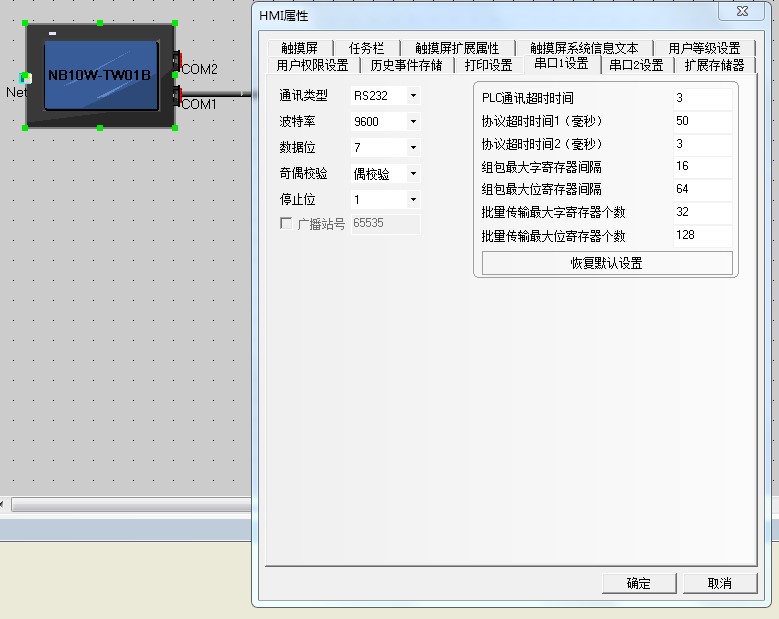779x619 pixels.
Task: Click the Net port icon on HMI
Action: click(26, 78)
